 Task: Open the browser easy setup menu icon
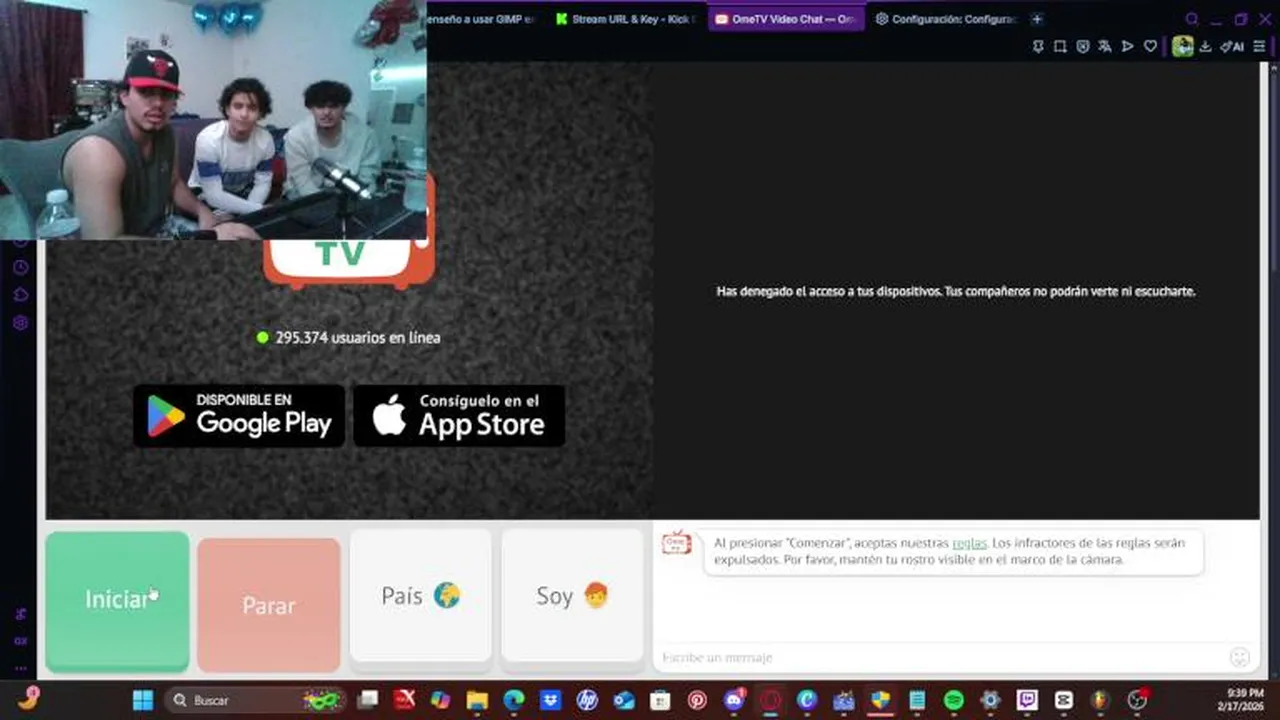click(1259, 46)
